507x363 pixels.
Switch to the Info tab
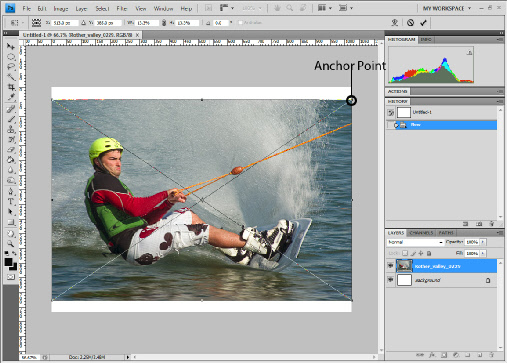[x=426, y=39]
